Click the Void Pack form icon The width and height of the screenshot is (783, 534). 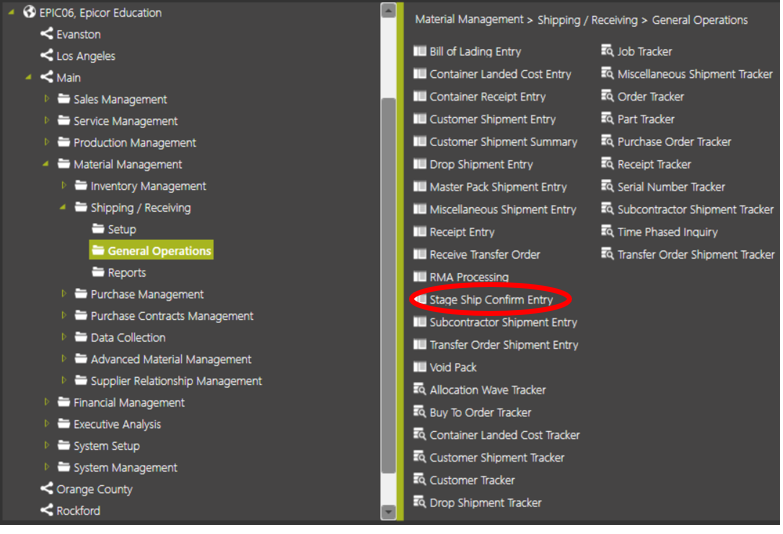pos(419,367)
